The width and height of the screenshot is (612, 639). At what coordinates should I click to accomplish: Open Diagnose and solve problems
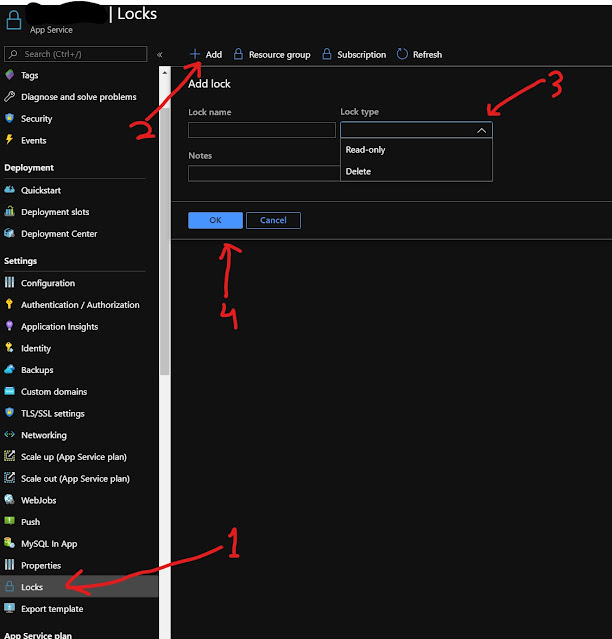point(79,97)
